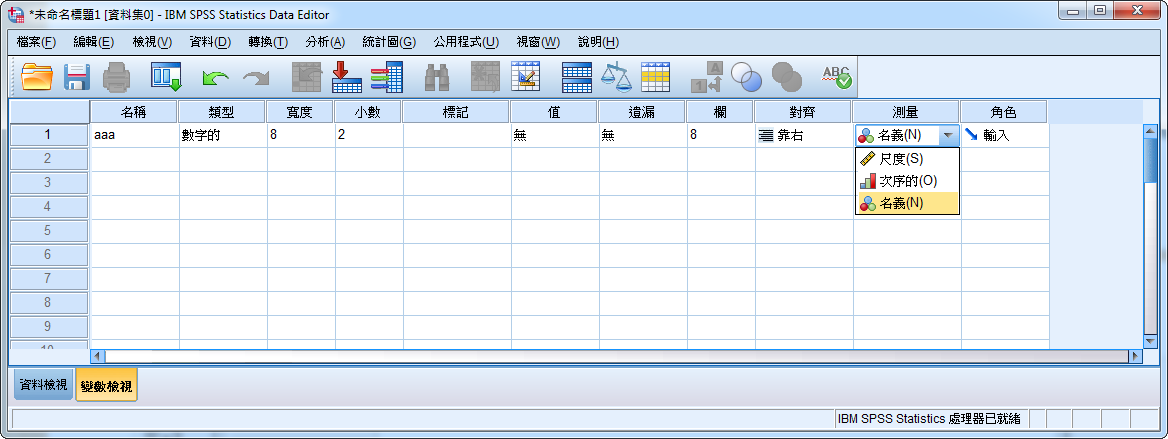The image size is (1168, 439).
Task: Undo the last action arrow
Action: click(216, 76)
